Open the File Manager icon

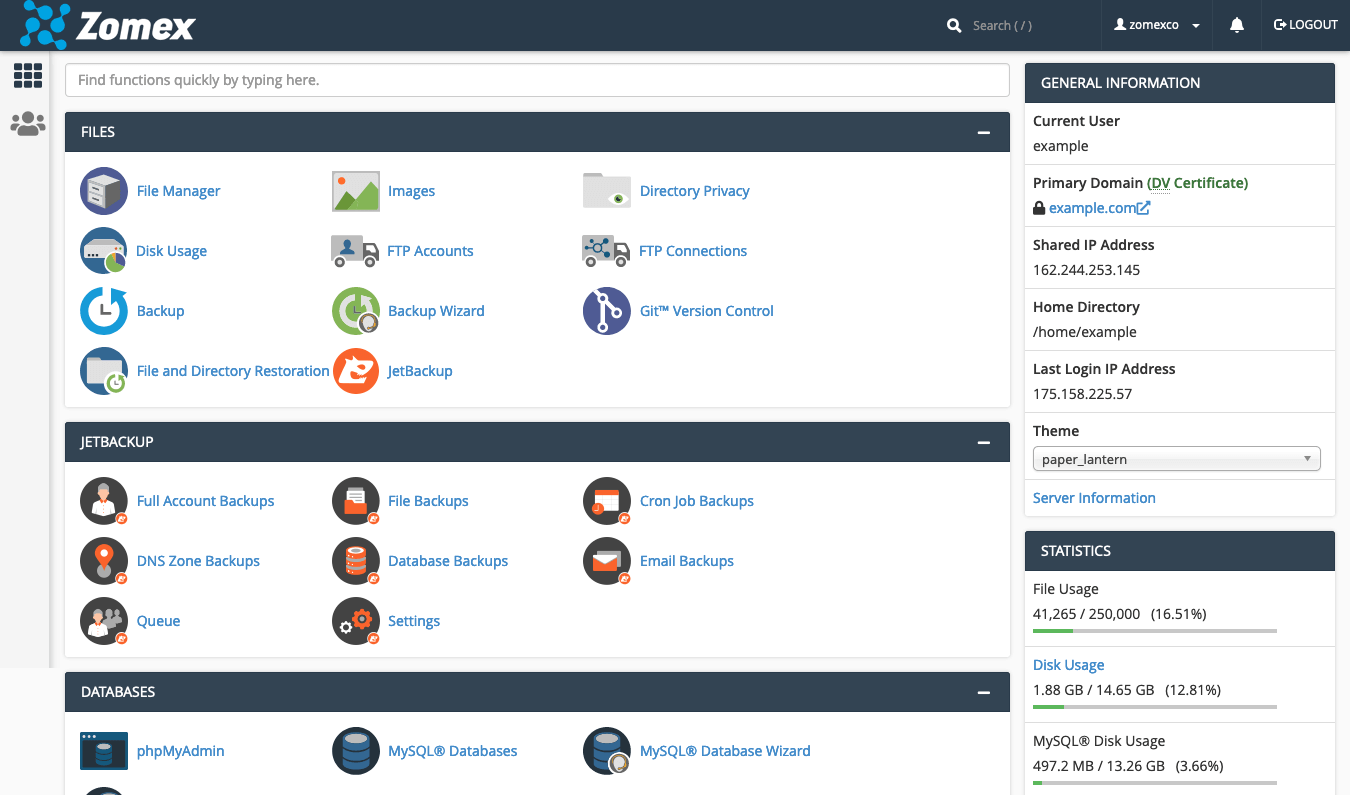[x=104, y=191]
